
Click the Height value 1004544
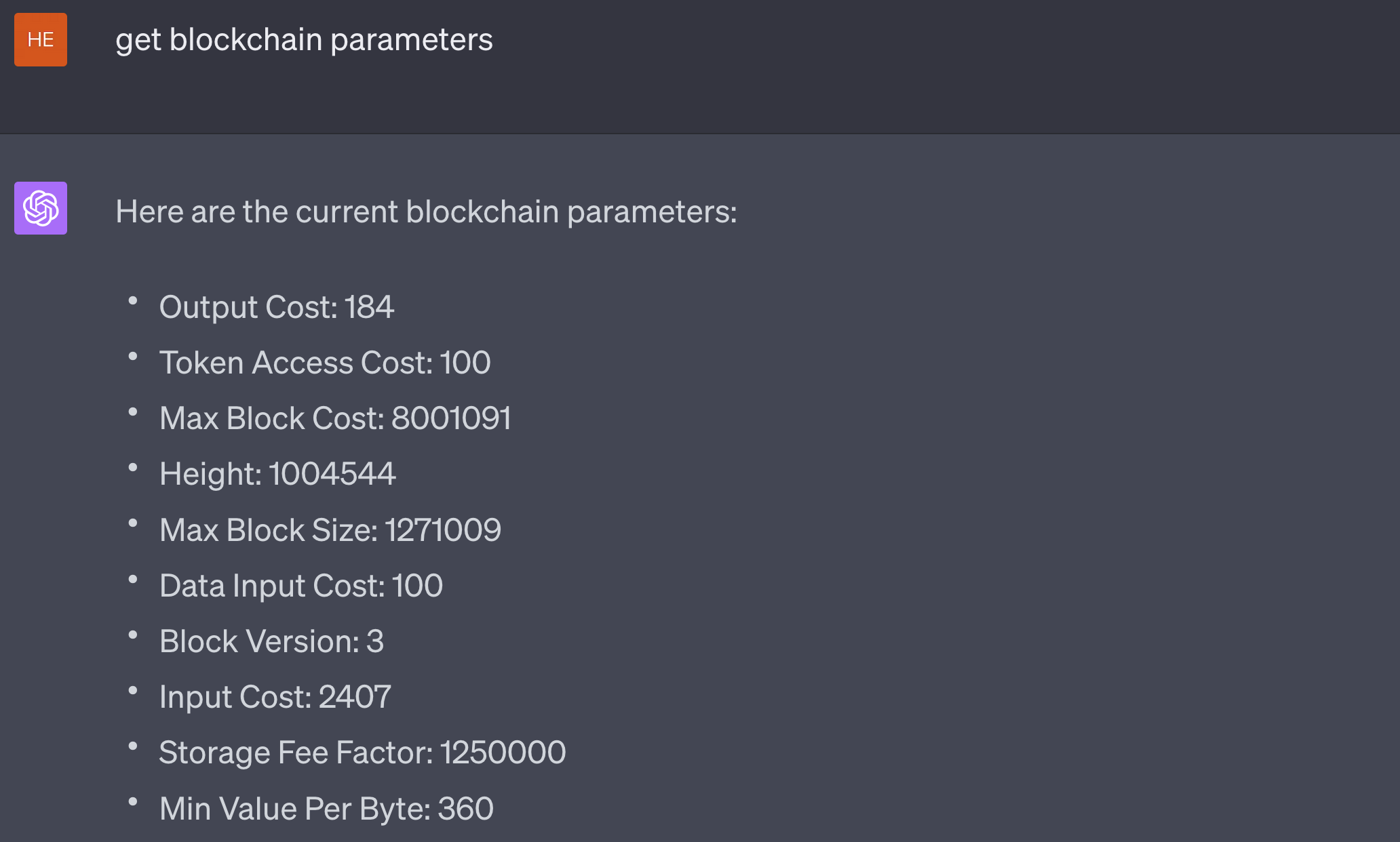click(332, 474)
